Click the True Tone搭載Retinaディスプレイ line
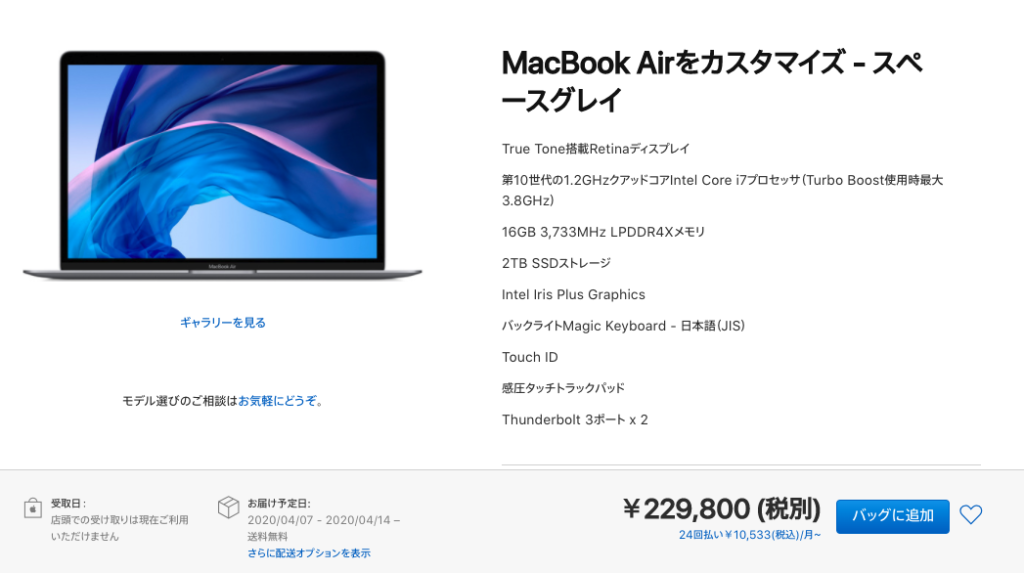The width and height of the screenshot is (1024, 573). [596, 149]
